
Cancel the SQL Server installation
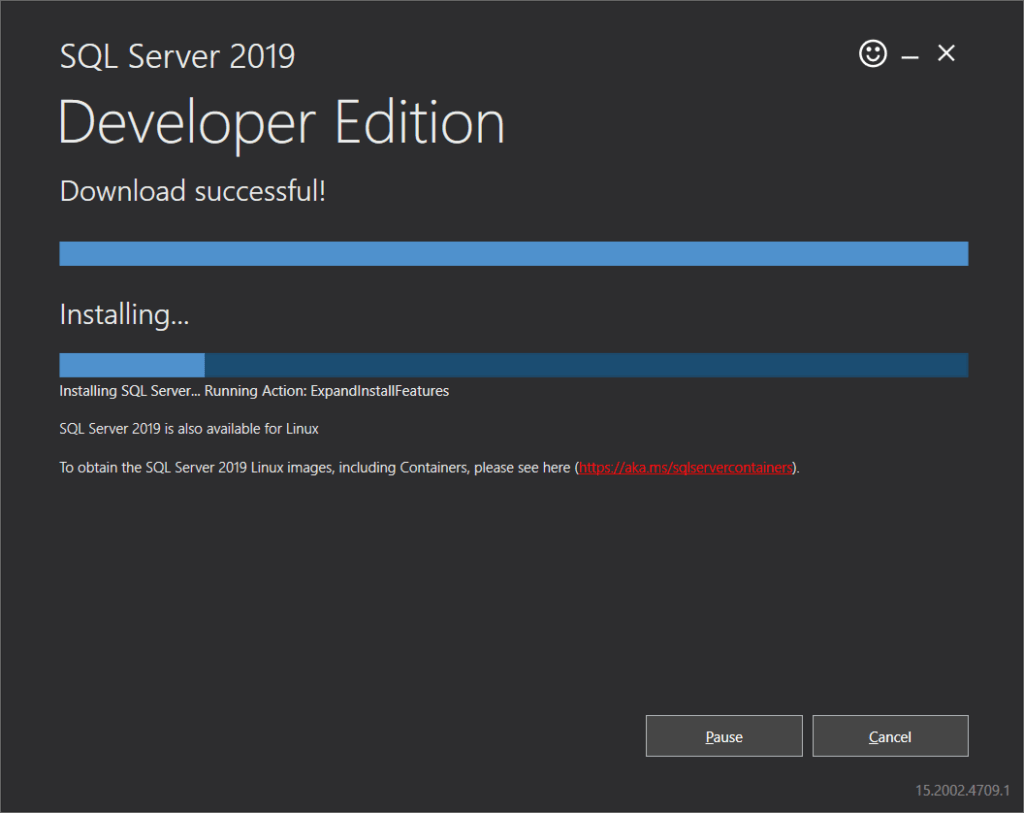pyautogui.click(x=890, y=736)
